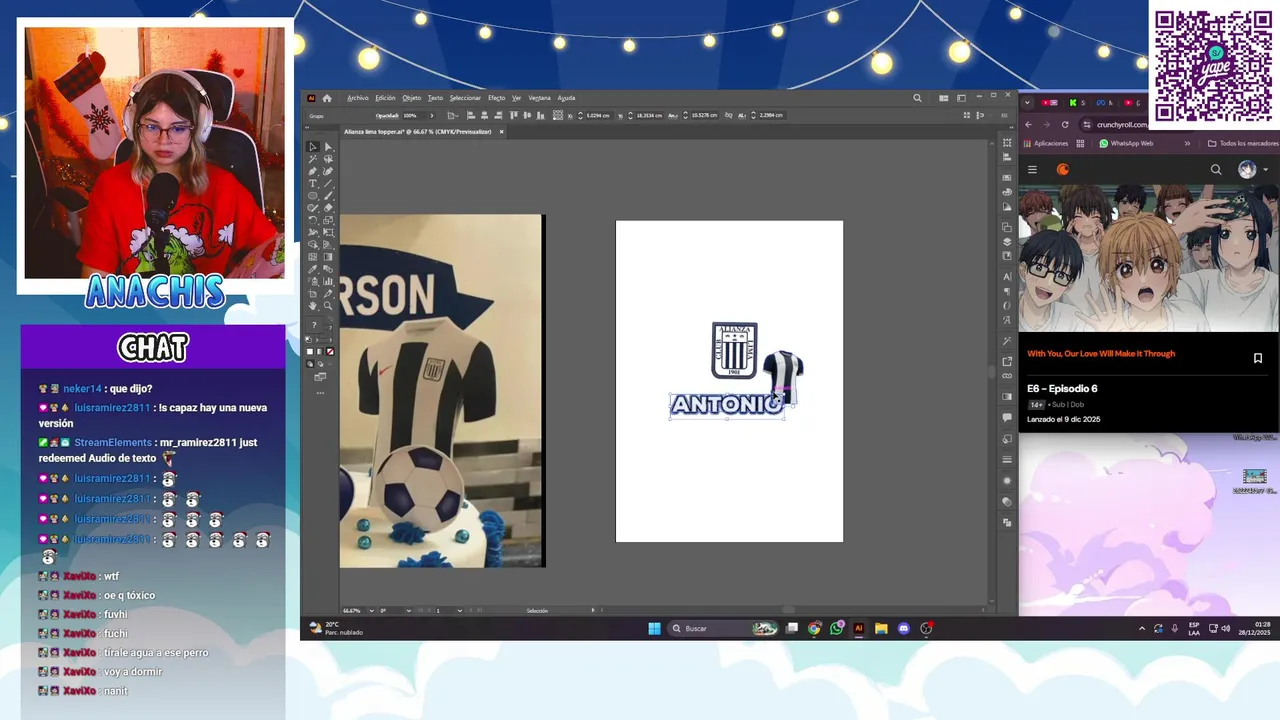Image resolution: width=1280 pixels, height=720 pixels.
Task: Open the Archivo menu
Action: coord(358,98)
